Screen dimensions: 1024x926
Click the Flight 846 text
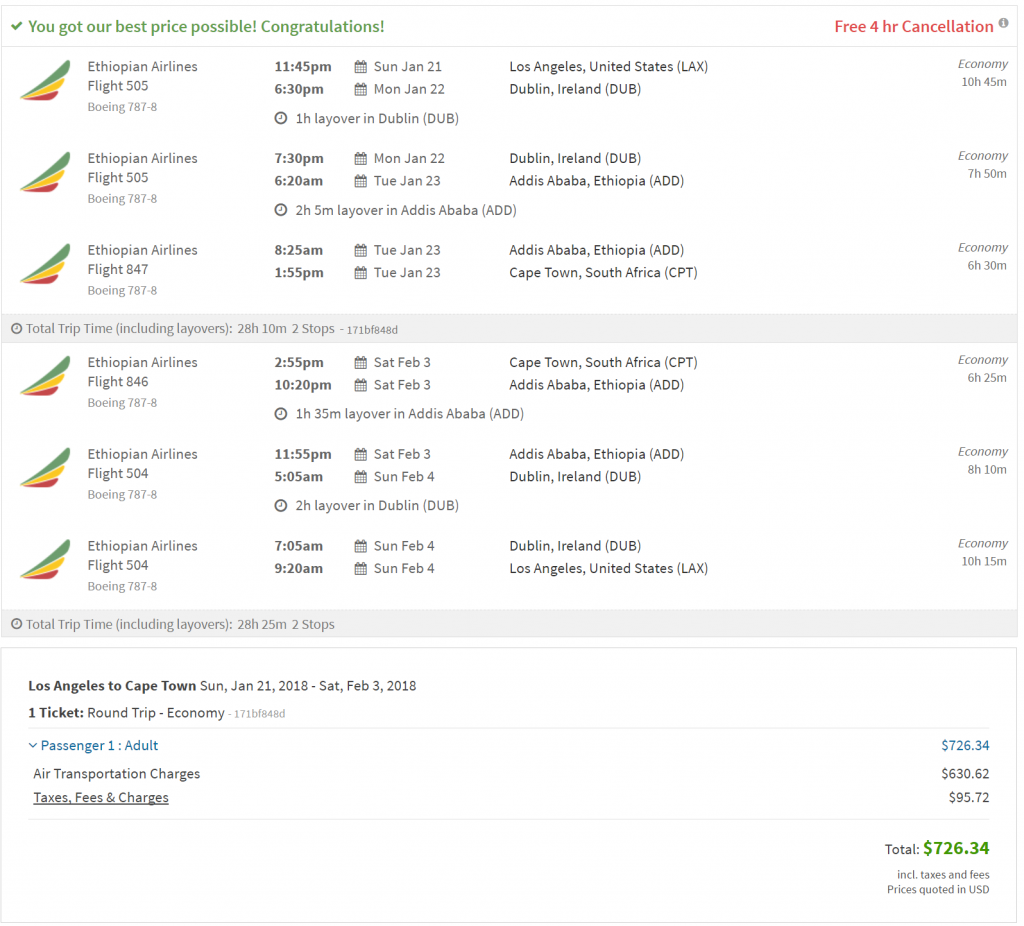coord(118,382)
